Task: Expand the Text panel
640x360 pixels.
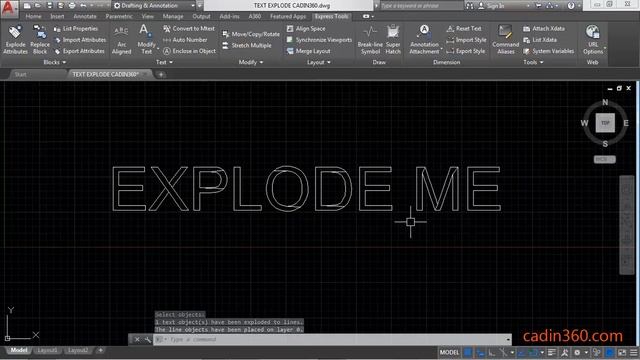Action: click(x=164, y=62)
